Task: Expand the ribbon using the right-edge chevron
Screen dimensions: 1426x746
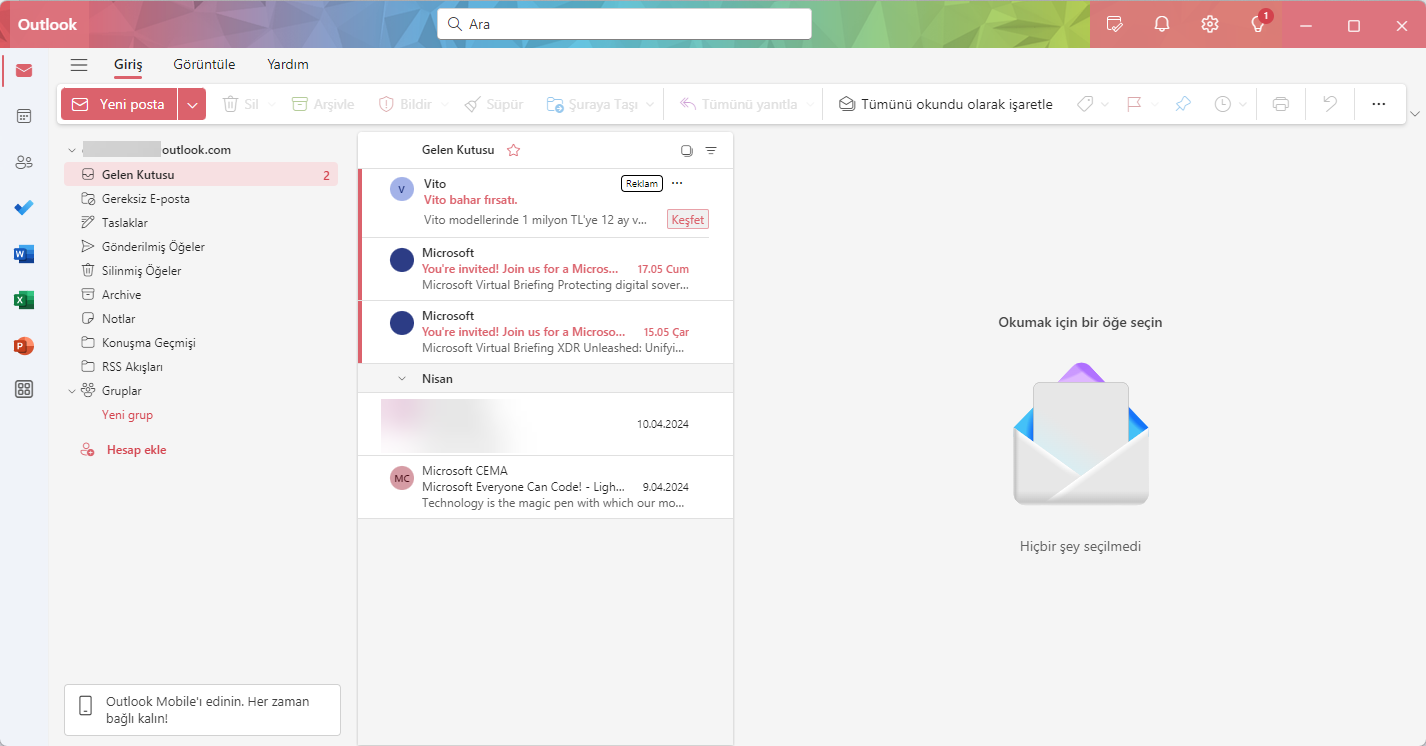Action: click(x=1414, y=113)
